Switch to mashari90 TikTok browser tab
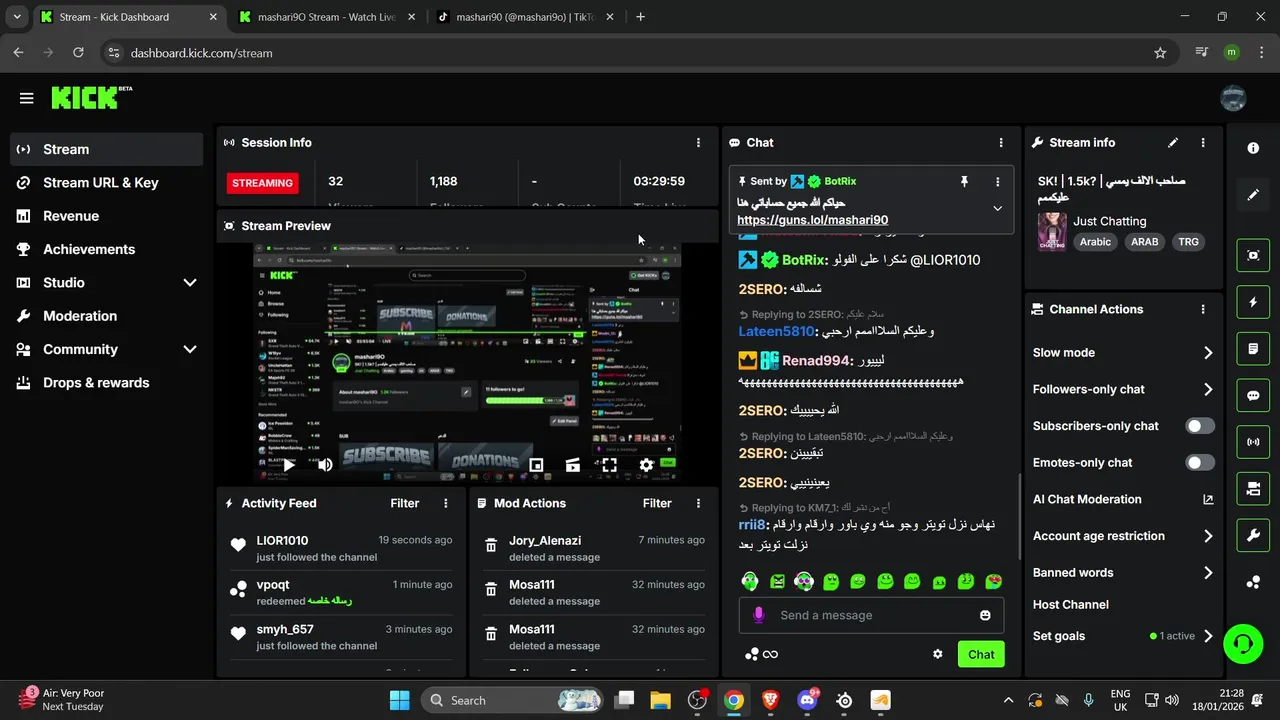This screenshot has width=1280, height=720. point(526,17)
